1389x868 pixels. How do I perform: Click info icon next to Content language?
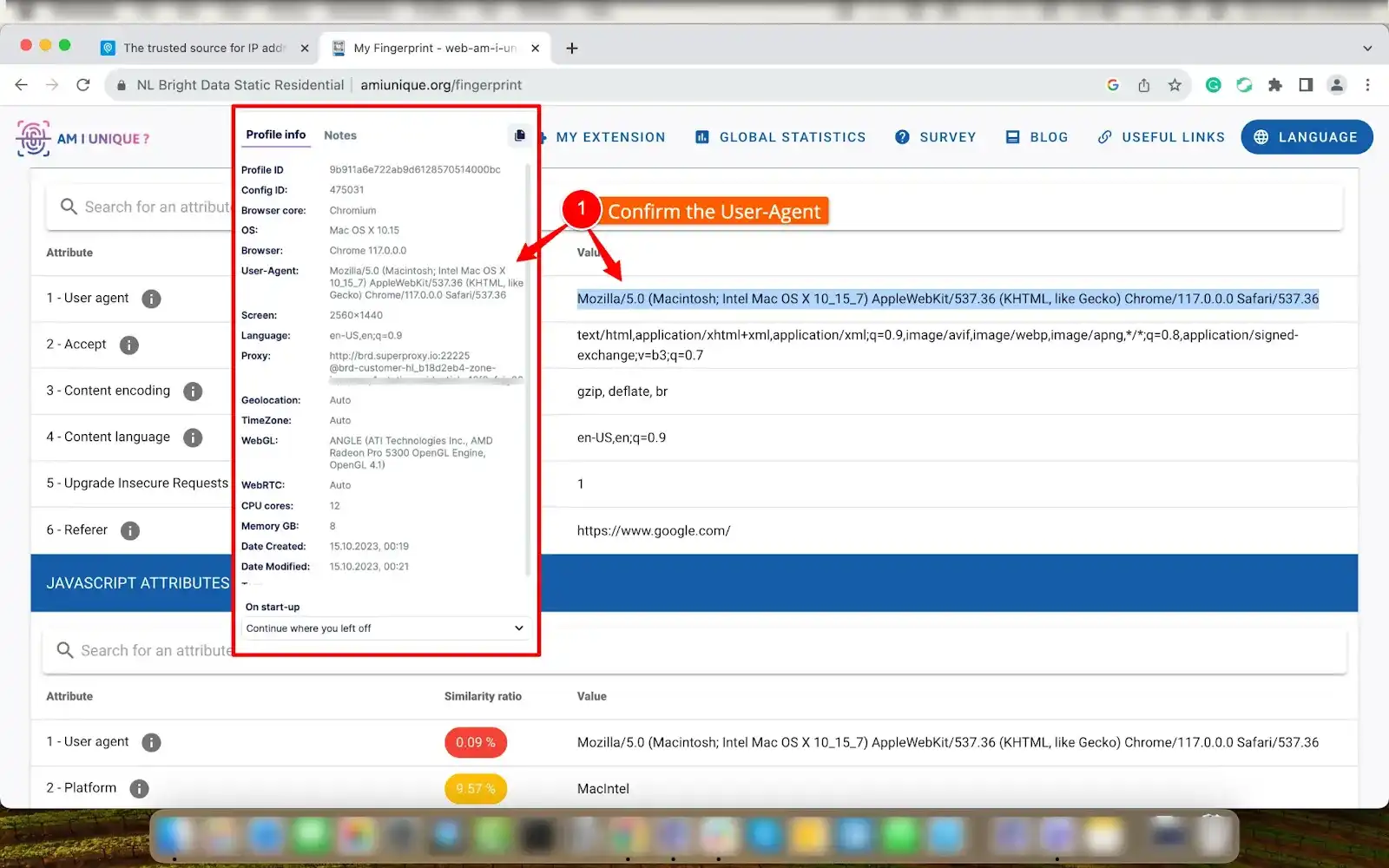click(193, 437)
